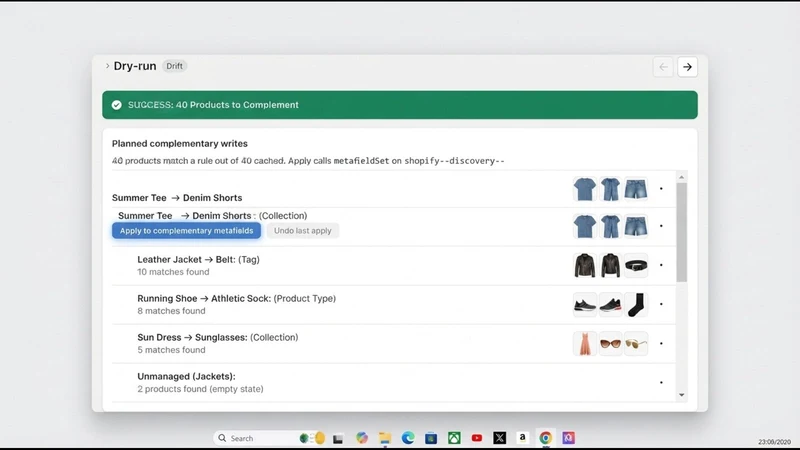Expand the Dry-run chevron
This screenshot has height=450, width=800.
pyautogui.click(x=107, y=66)
